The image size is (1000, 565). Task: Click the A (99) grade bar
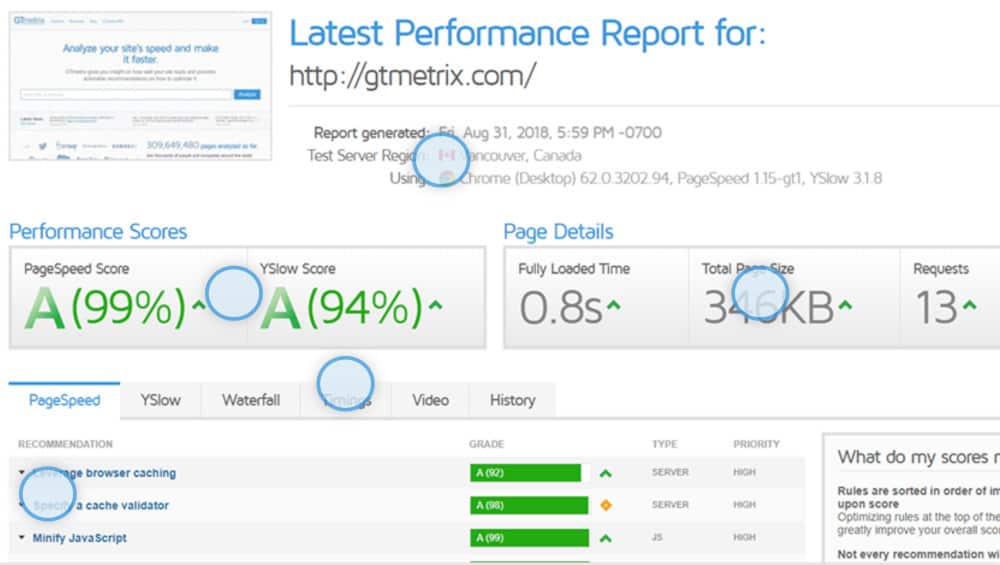coord(529,538)
